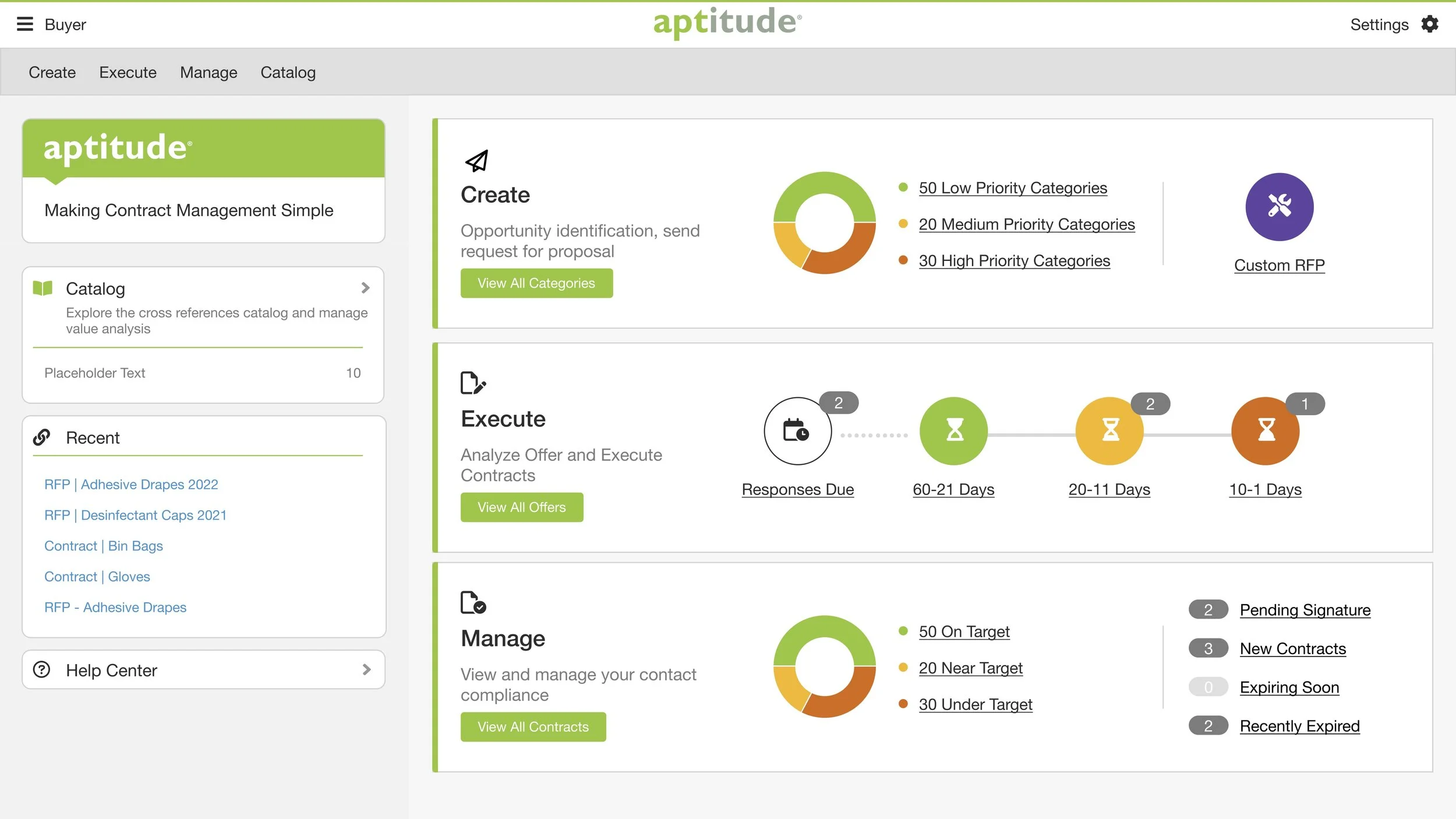1456x819 pixels.
Task: Expand the Catalog panel chevron
Action: pyautogui.click(x=365, y=288)
